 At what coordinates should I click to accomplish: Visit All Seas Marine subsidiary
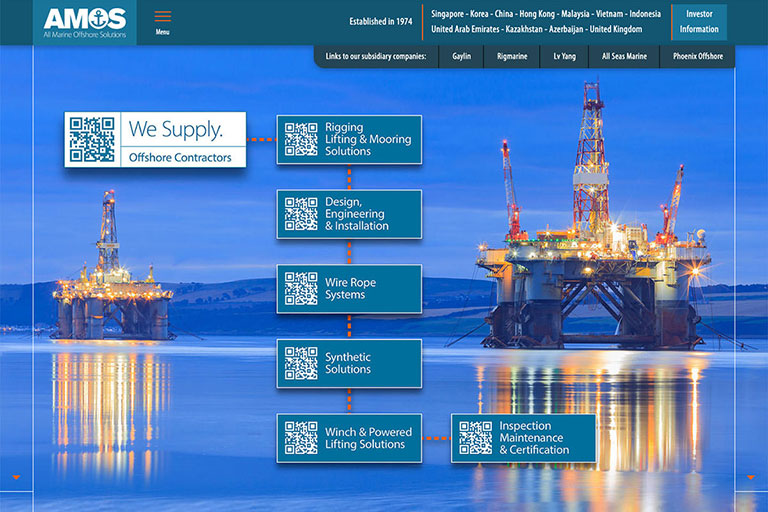(x=624, y=56)
